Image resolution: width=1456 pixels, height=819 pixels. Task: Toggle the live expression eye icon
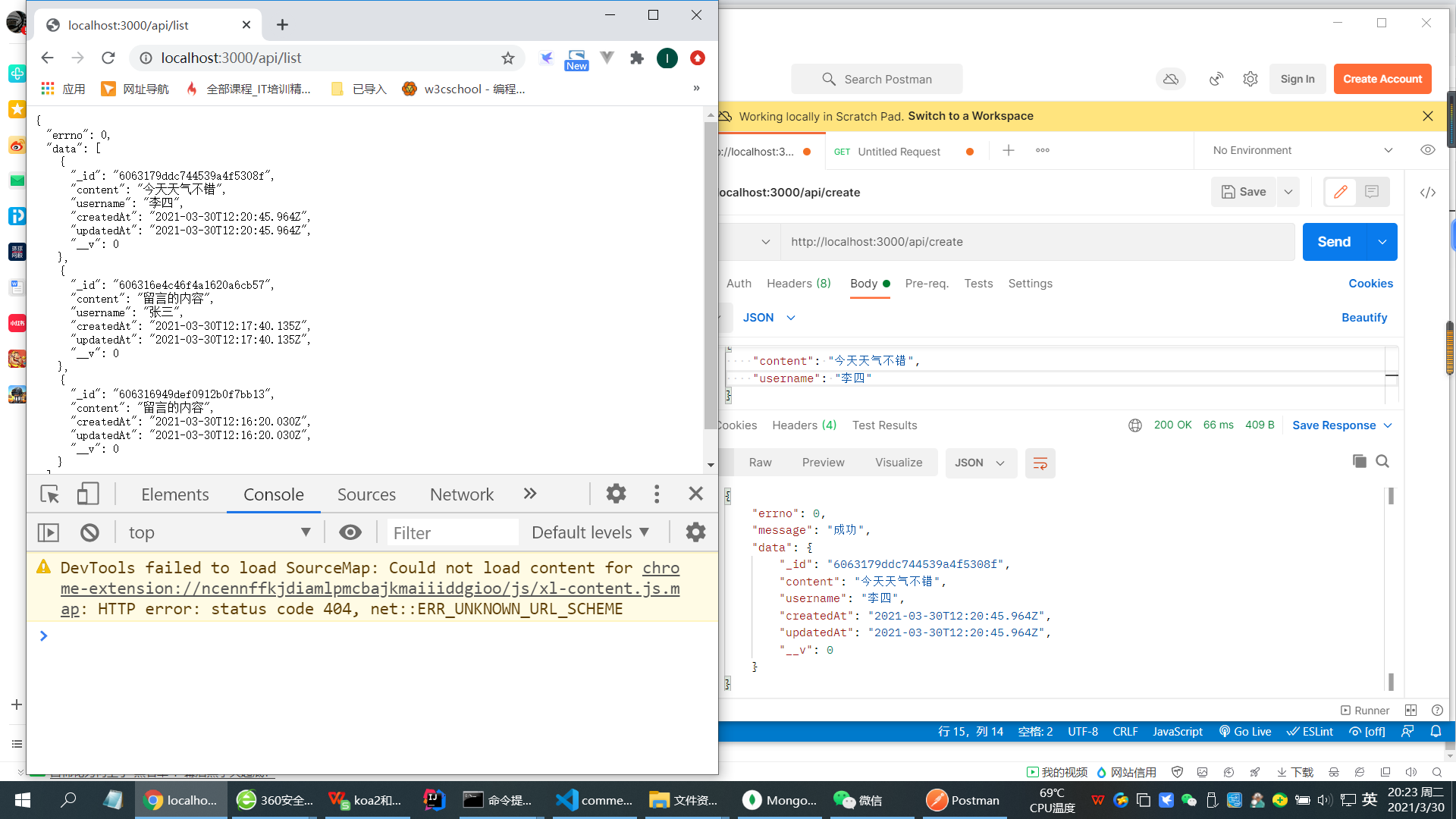[x=350, y=532]
